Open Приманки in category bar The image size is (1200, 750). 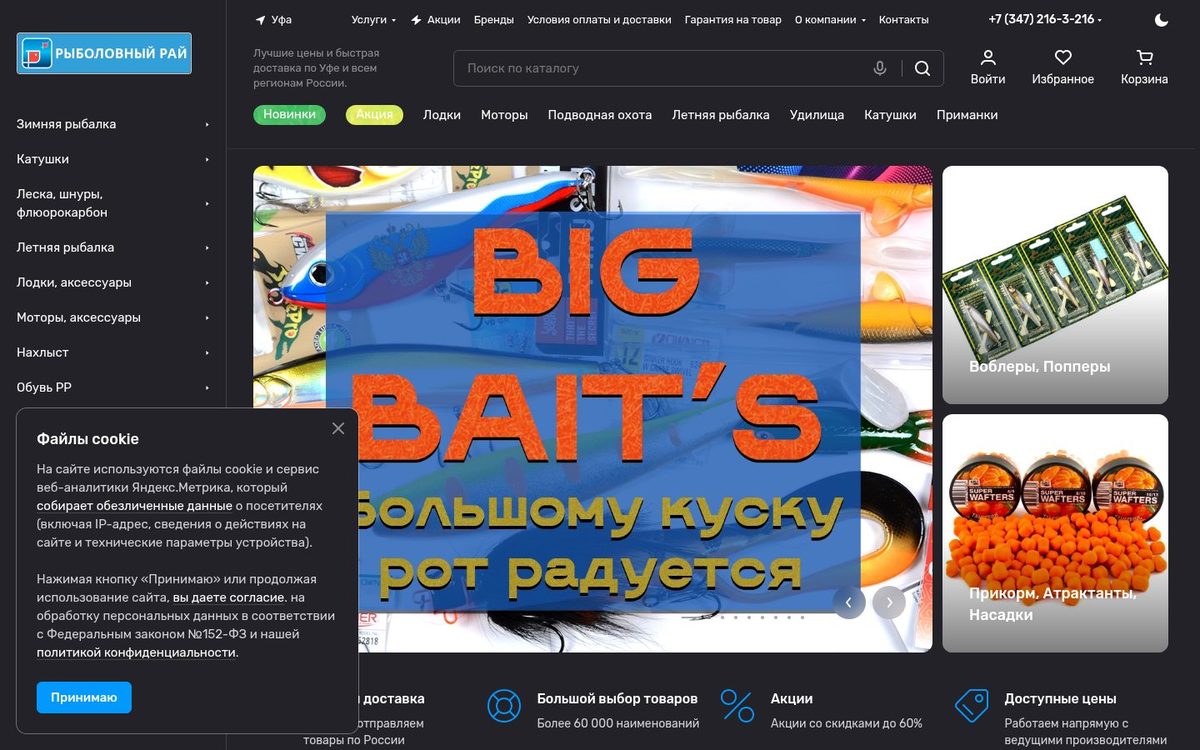point(967,115)
